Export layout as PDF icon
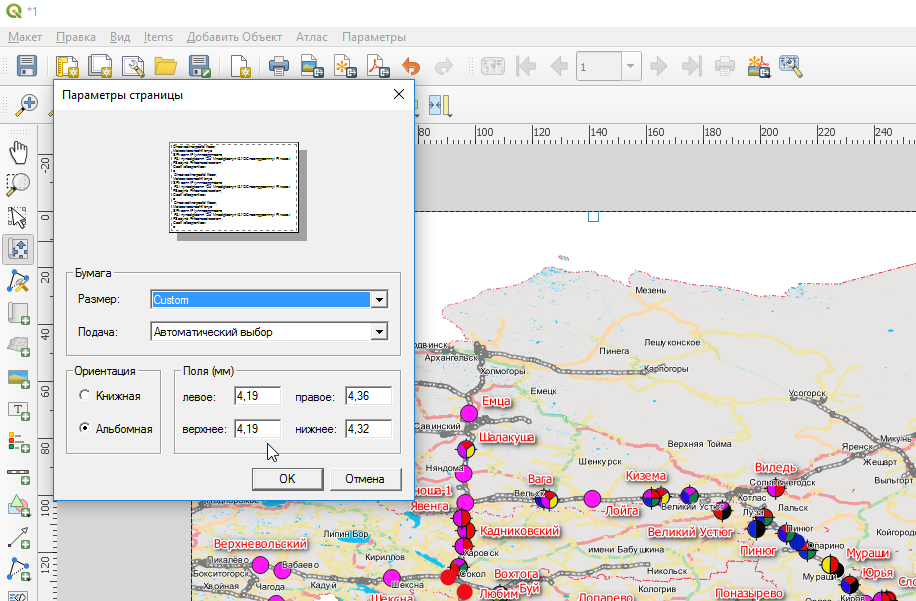 376,66
